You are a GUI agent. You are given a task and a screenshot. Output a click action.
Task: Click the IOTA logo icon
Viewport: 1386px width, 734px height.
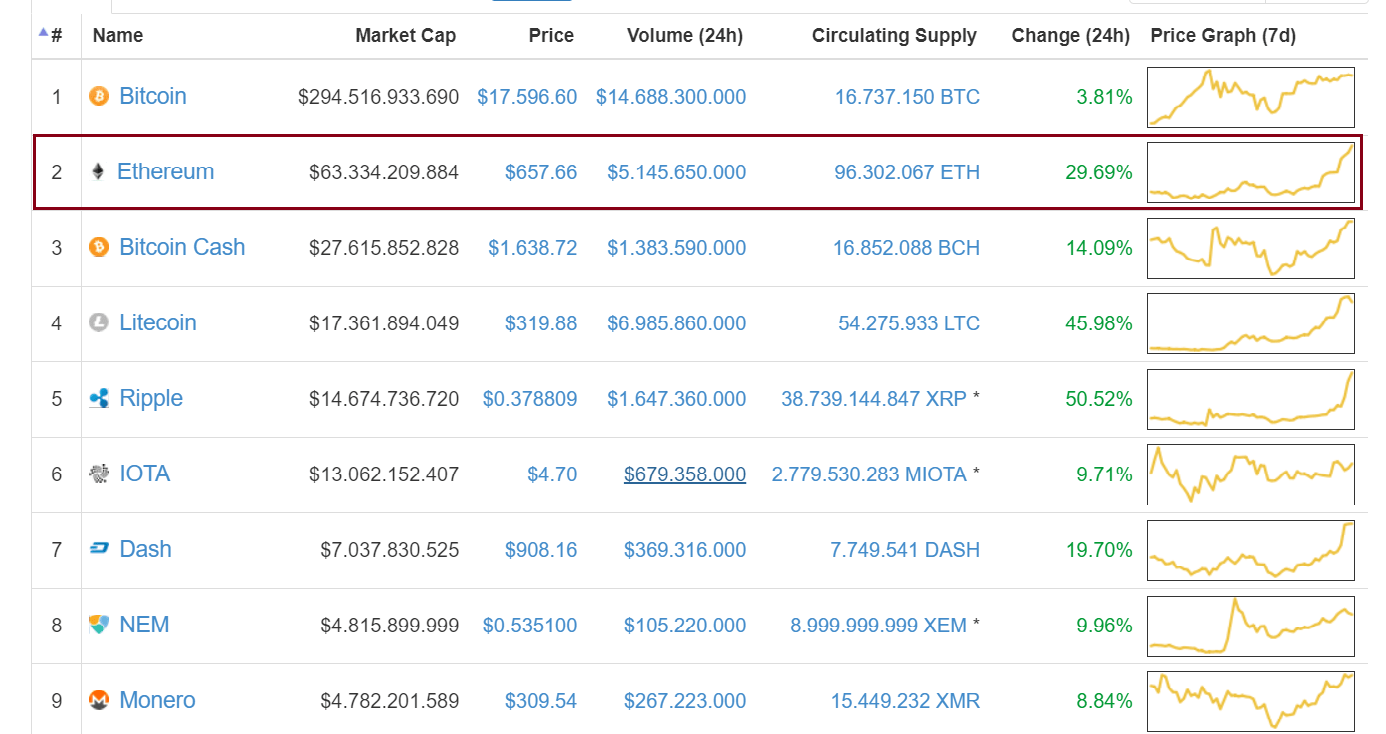(99, 474)
